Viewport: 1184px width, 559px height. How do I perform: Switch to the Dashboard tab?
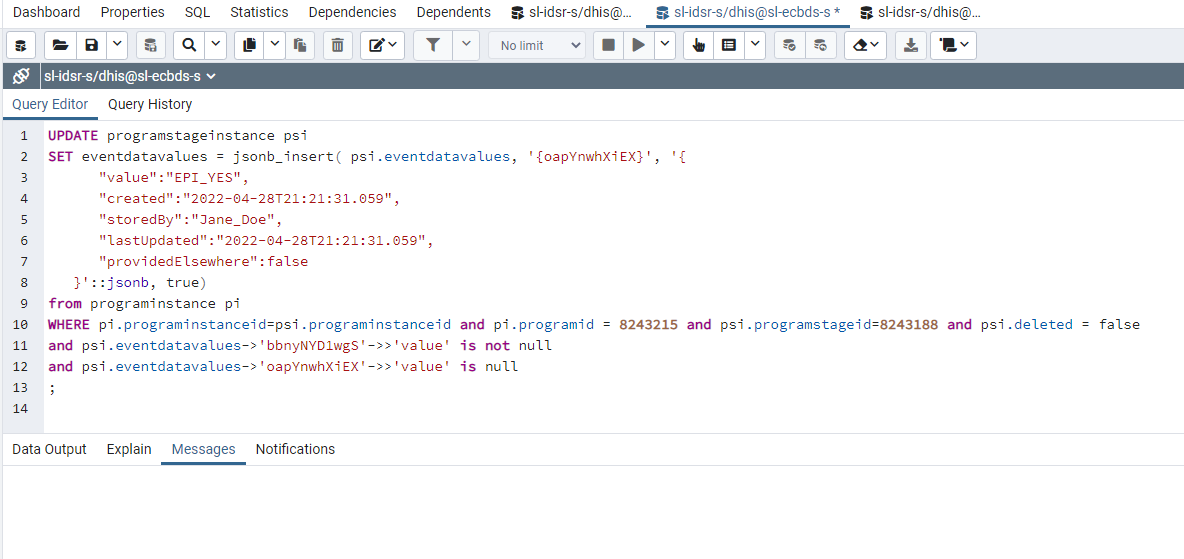[47, 12]
